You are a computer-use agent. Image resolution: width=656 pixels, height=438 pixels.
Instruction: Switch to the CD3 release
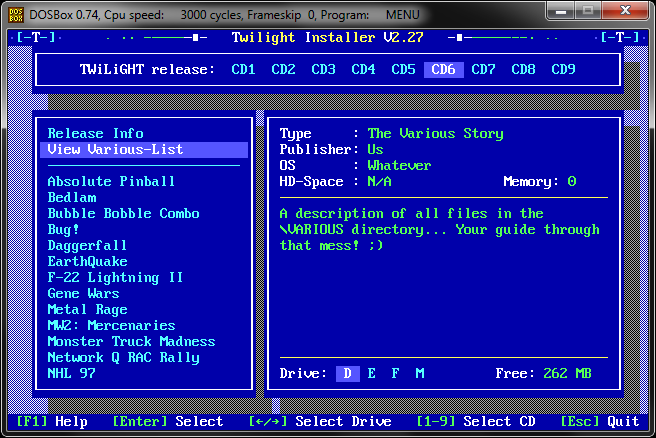[323, 69]
